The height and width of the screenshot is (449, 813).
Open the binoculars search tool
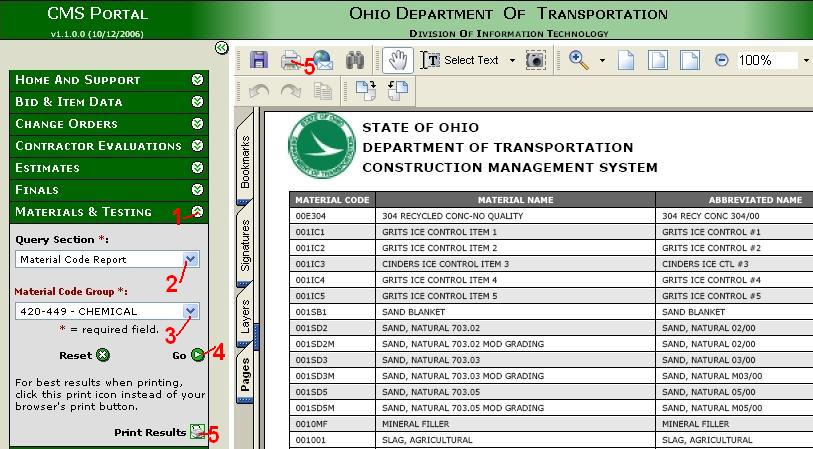[355, 60]
